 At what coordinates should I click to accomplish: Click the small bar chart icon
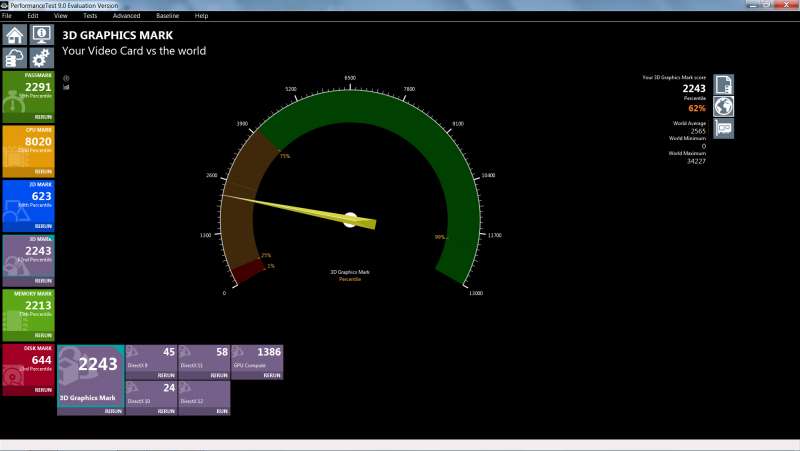coord(67,87)
